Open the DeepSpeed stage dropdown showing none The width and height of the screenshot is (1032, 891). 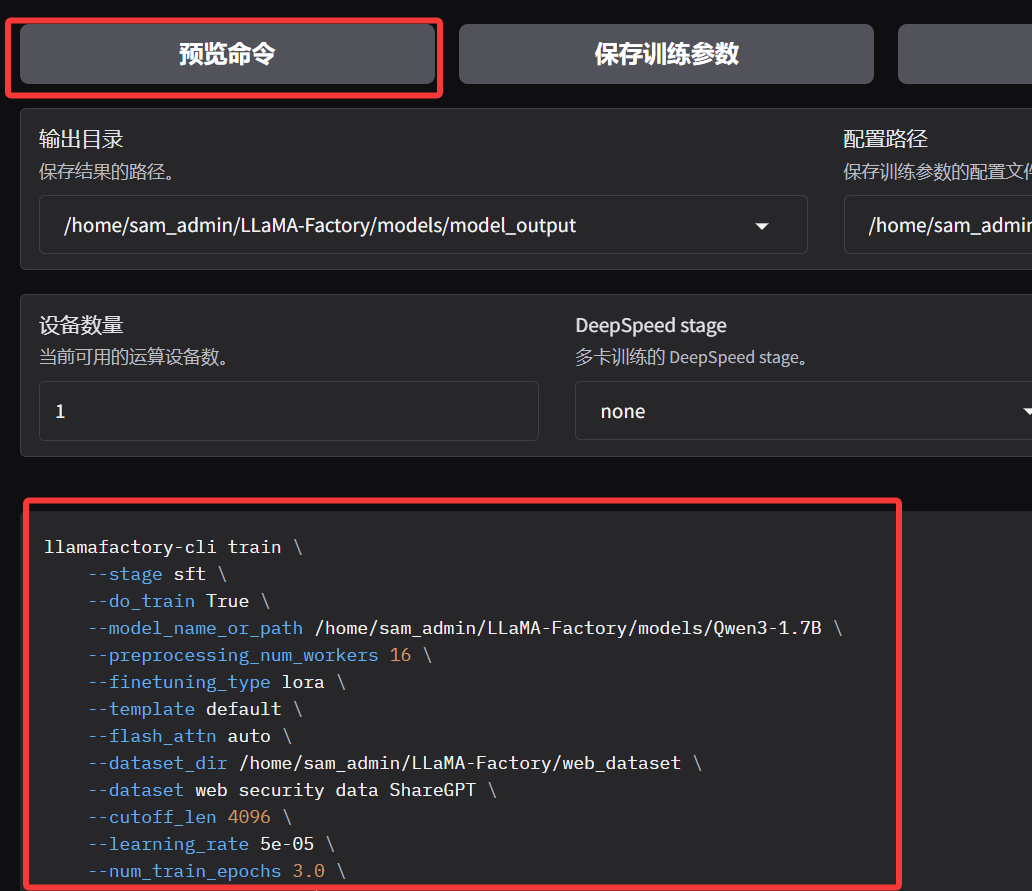pos(804,411)
